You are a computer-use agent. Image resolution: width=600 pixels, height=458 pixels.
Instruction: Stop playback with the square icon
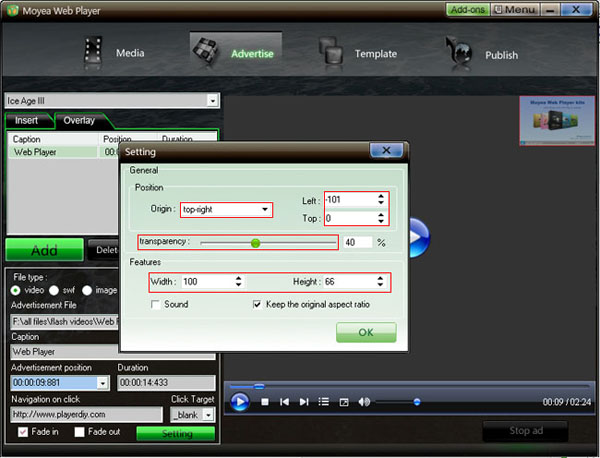coord(265,402)
